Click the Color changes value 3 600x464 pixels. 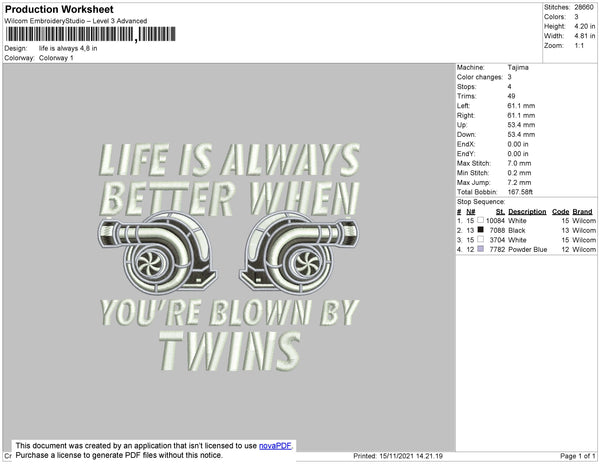coord(509,77)
